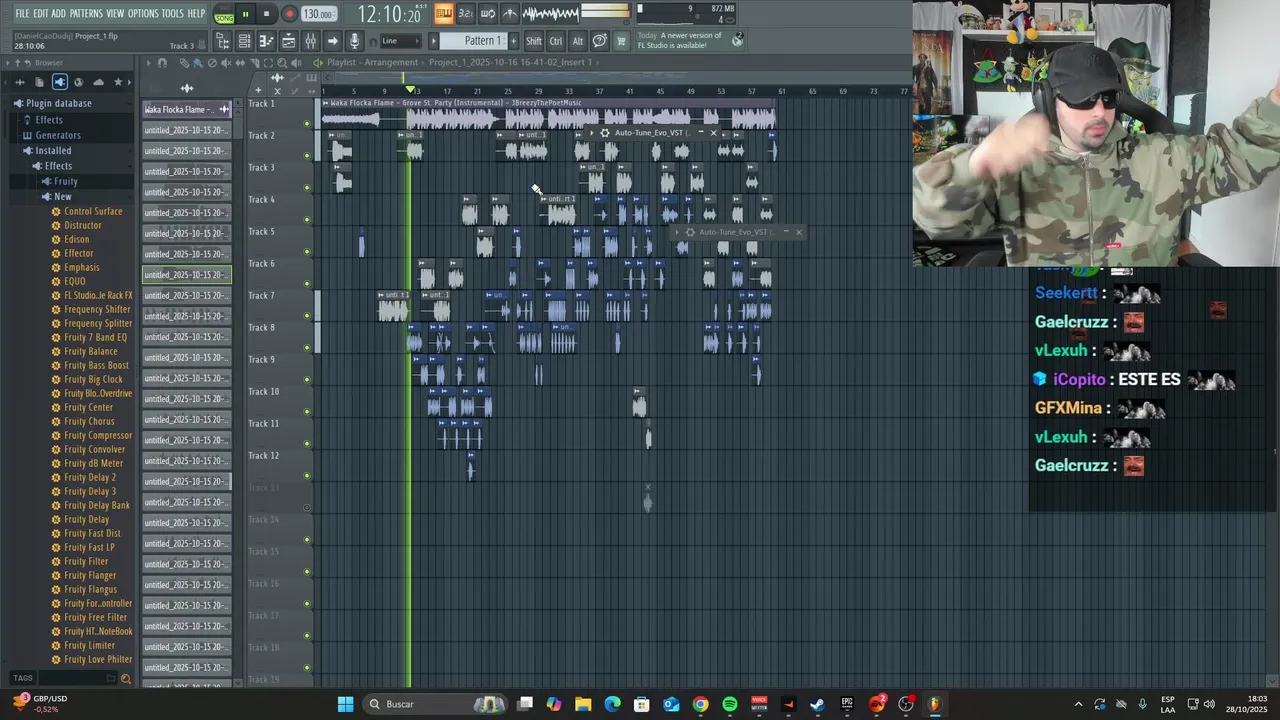The width and height of the screenshot is (1280, 720).
Task: Toggle Pattern/Song mode switch
Action: click(x=224, y=14)
